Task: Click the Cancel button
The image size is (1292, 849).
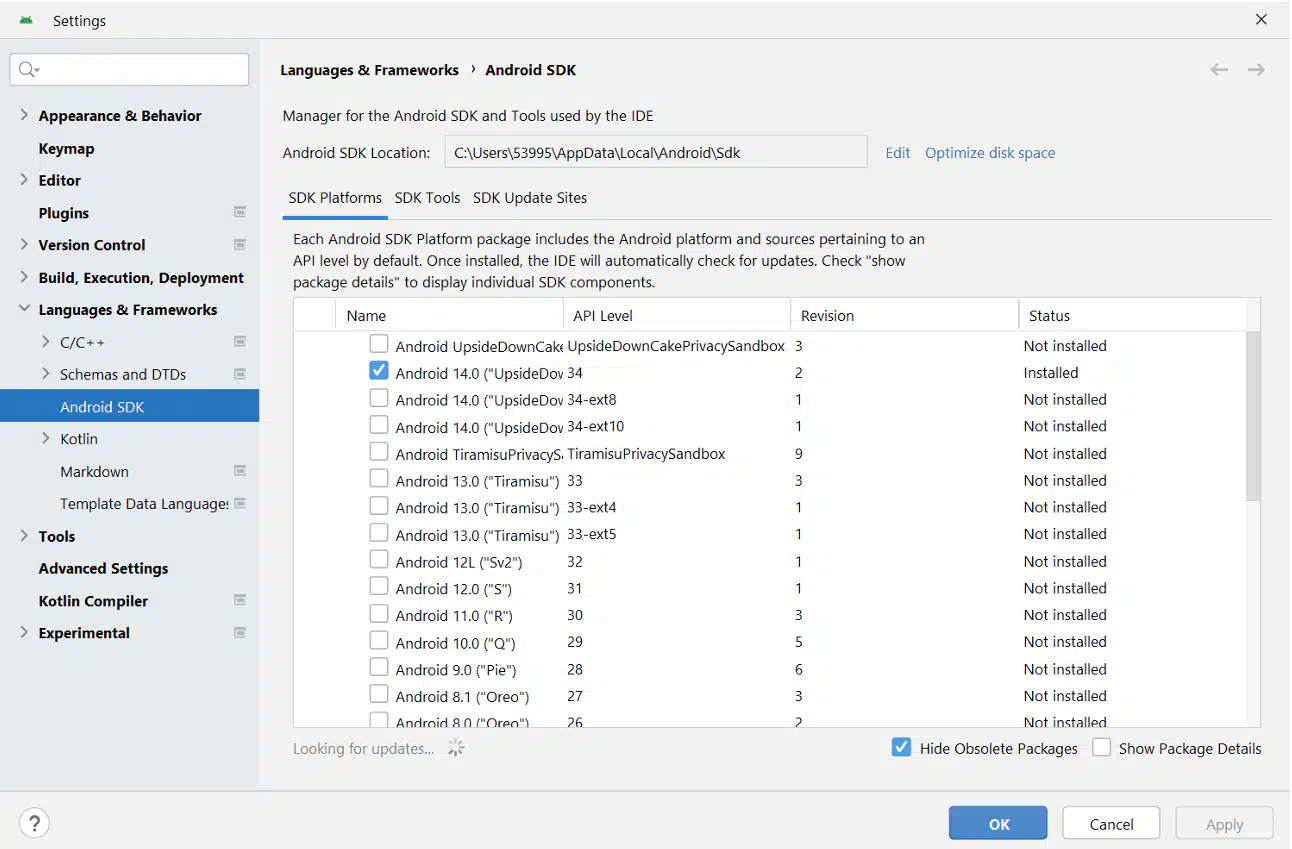Action: point(1111,824)
